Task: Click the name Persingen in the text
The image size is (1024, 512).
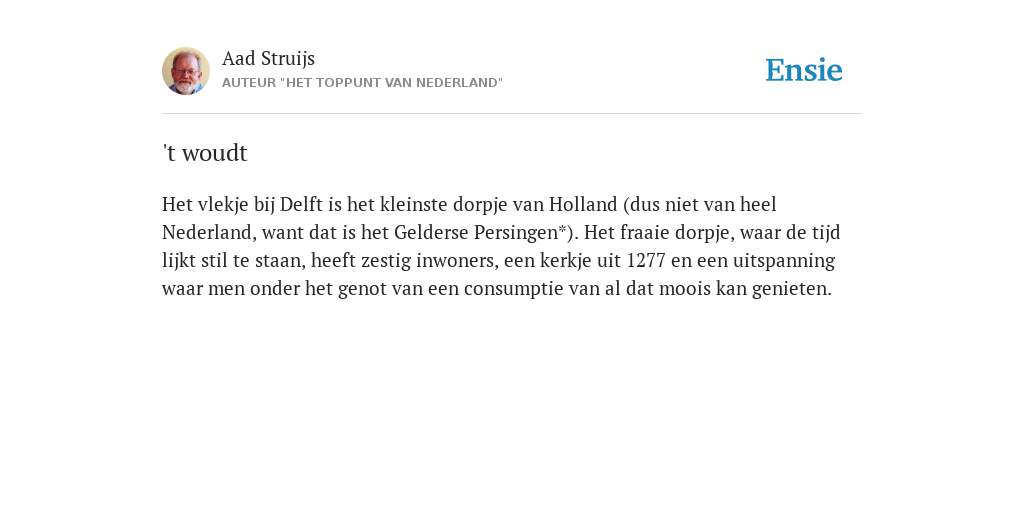Action: click(516, 233)
